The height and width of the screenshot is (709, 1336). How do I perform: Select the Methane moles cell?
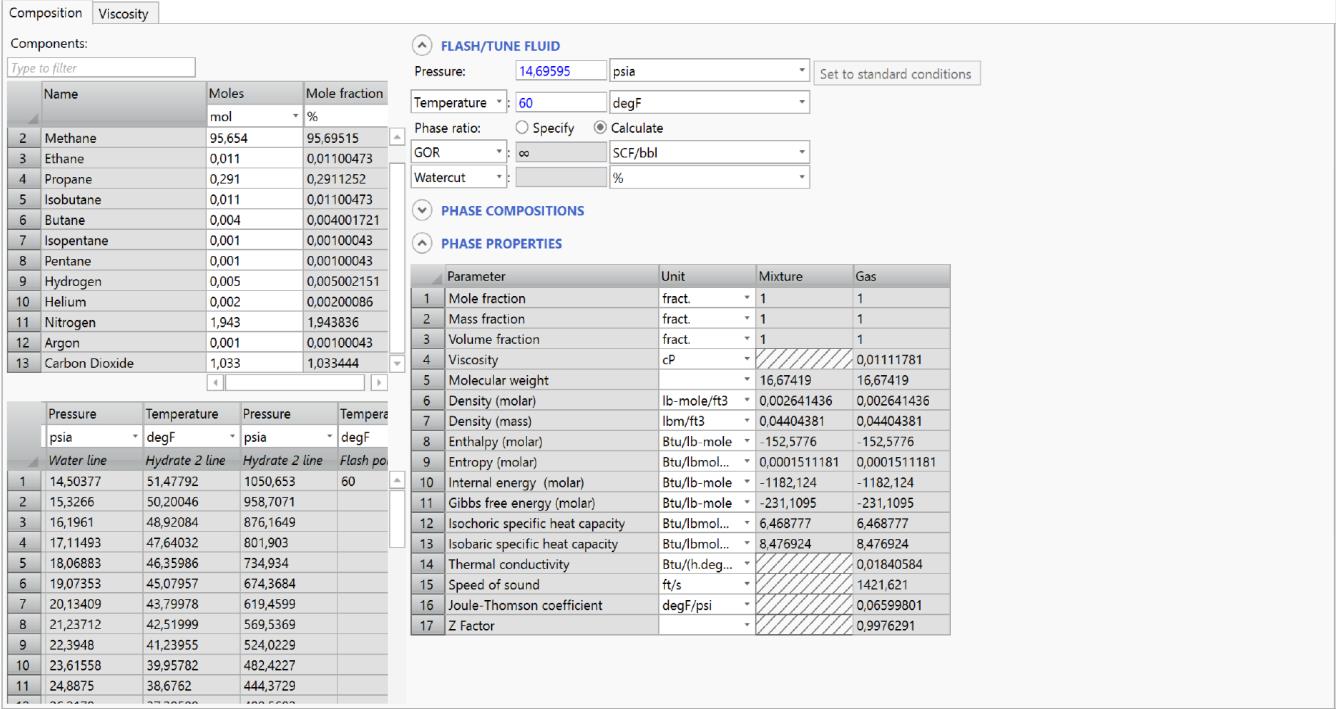point(253,138)
